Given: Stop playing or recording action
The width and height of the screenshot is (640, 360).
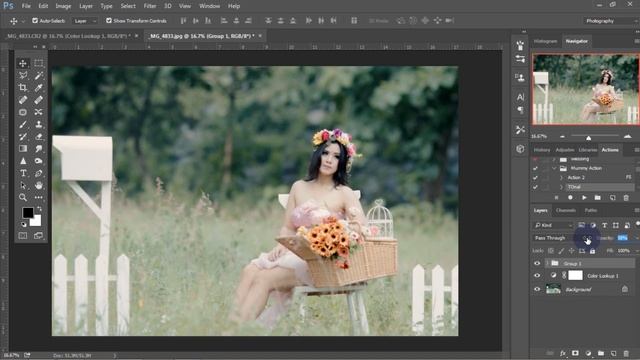Looking at the screenshot, I should click(x=556, y=198).
